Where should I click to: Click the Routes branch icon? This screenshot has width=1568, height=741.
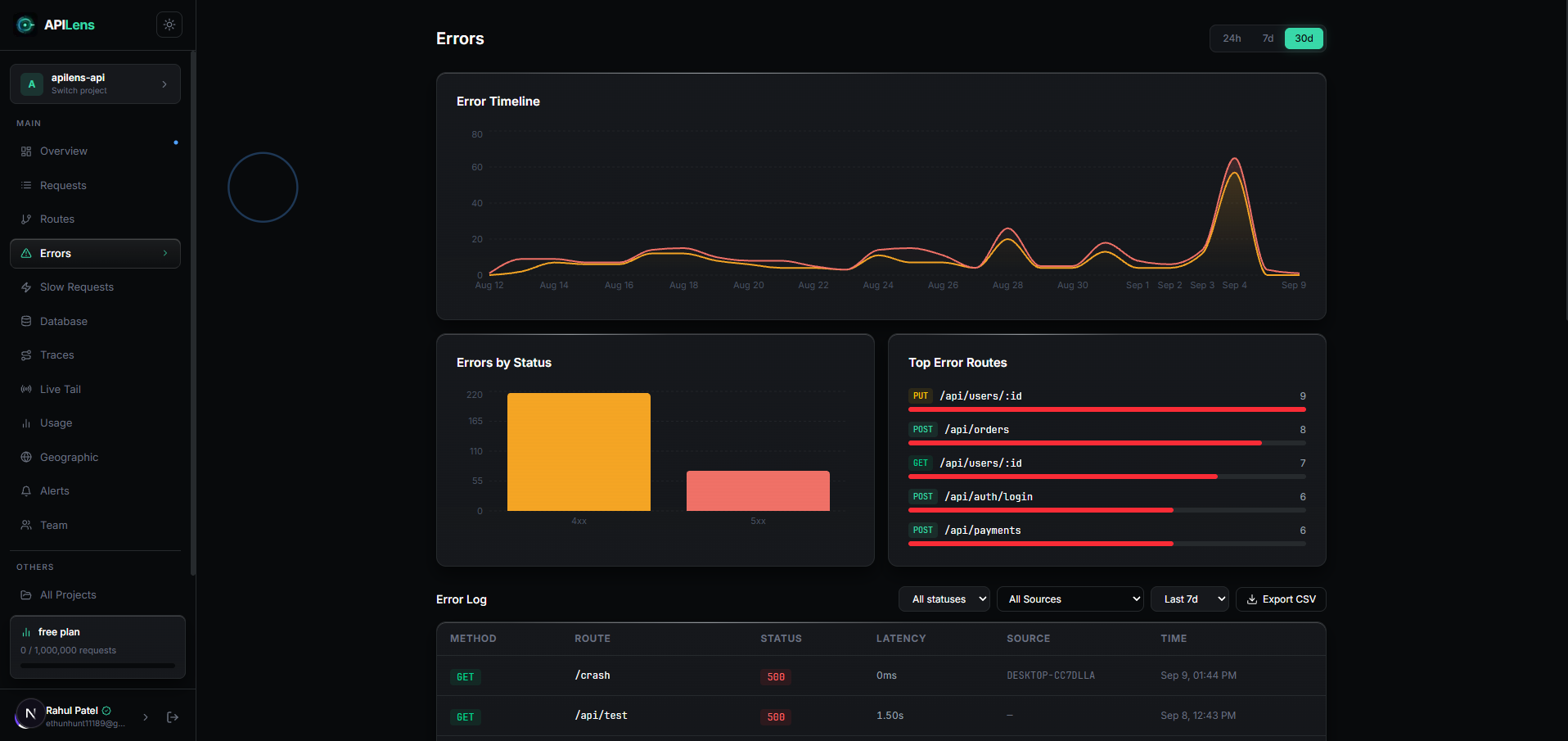pos(26,219)
